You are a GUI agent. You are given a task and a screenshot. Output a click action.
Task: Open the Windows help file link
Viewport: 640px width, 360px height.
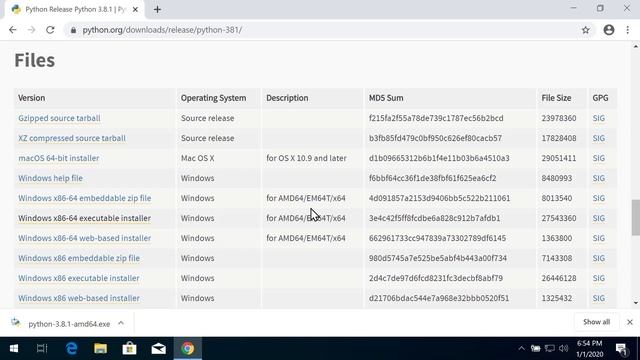pyautogui.click(x=50, y=178)
